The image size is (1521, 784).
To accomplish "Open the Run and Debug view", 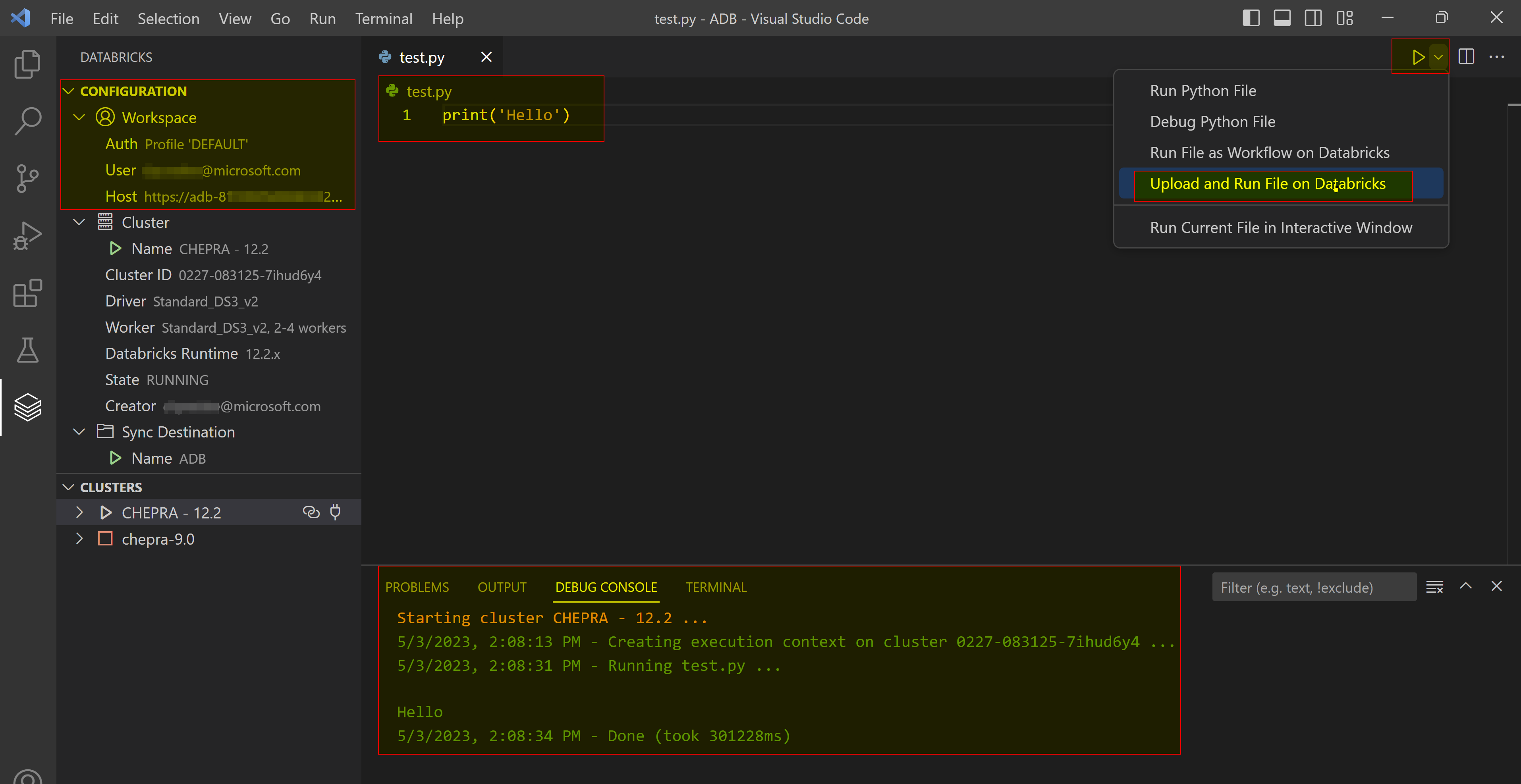I will (27, 235).
